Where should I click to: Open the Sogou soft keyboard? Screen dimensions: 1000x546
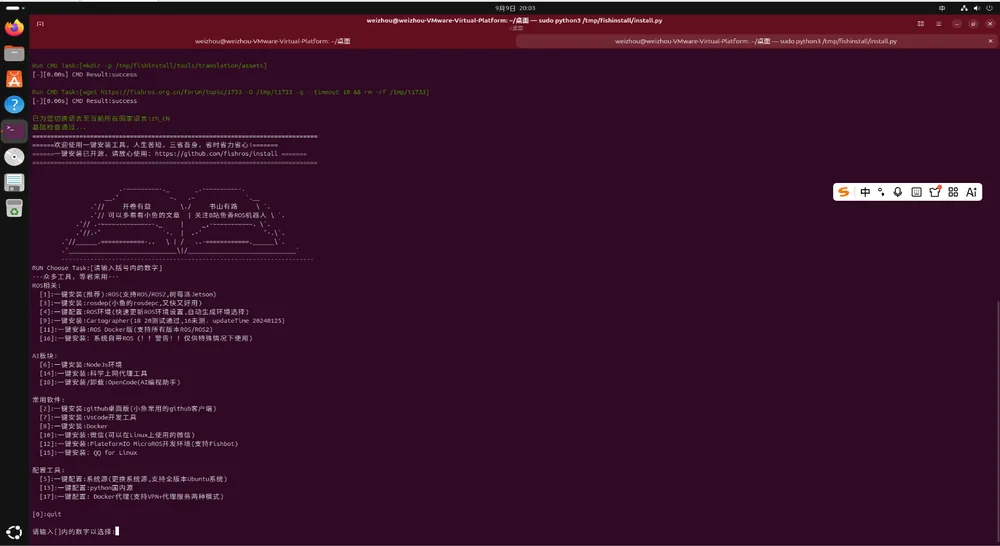pos(916,192)
